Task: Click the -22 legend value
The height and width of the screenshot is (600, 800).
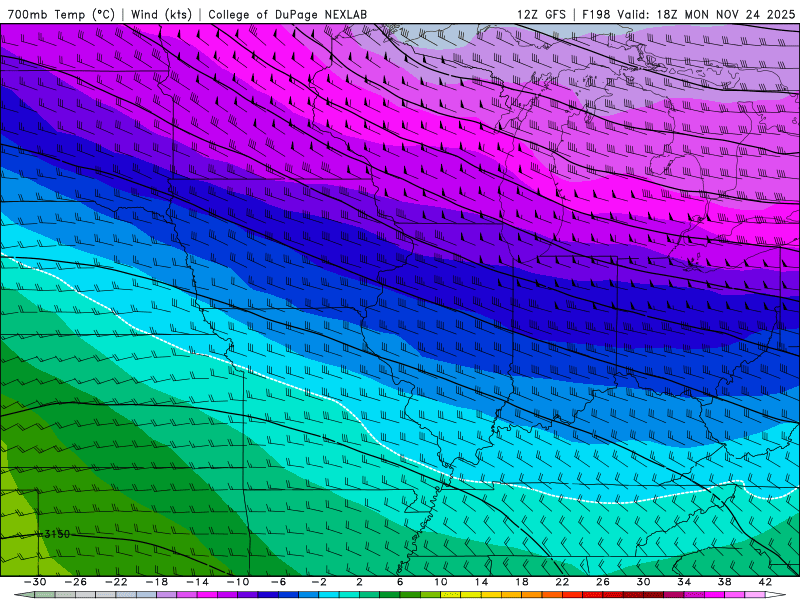Action: [x=116, y=582]
